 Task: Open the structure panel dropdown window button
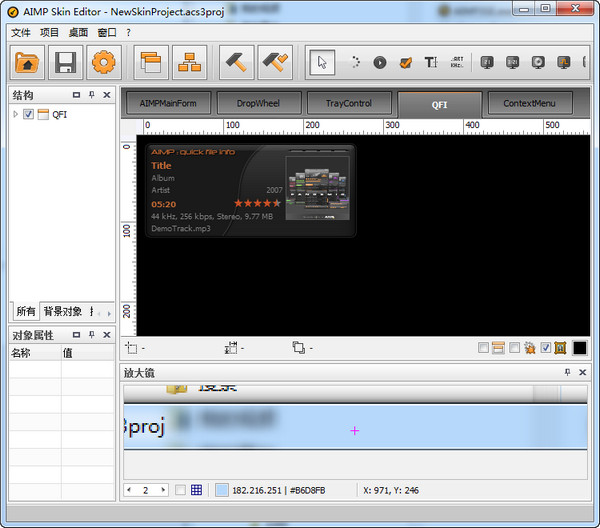(76, 95)
